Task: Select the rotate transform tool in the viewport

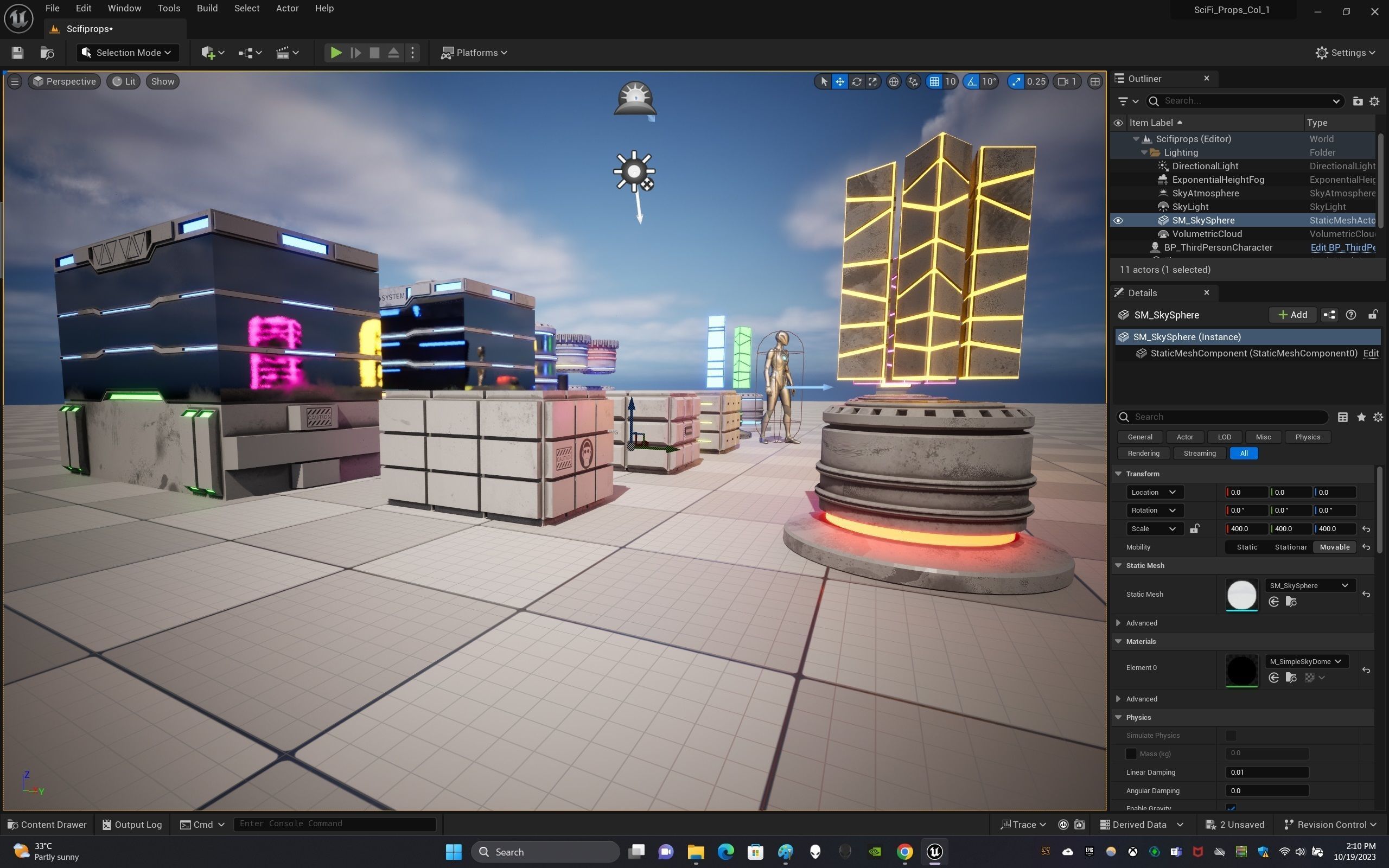Action: pos(856,81)
